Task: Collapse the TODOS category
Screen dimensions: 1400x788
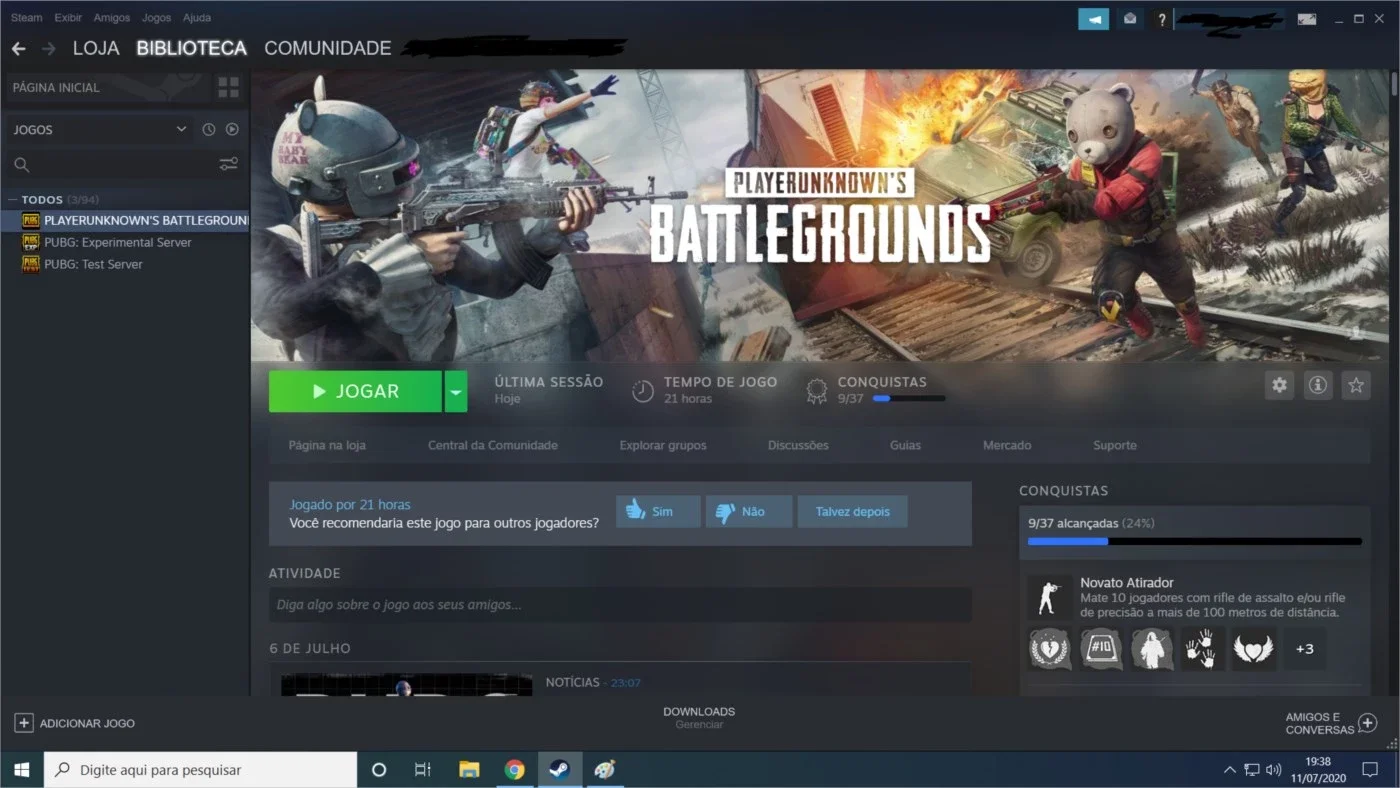Action: (x=12, y=199)
